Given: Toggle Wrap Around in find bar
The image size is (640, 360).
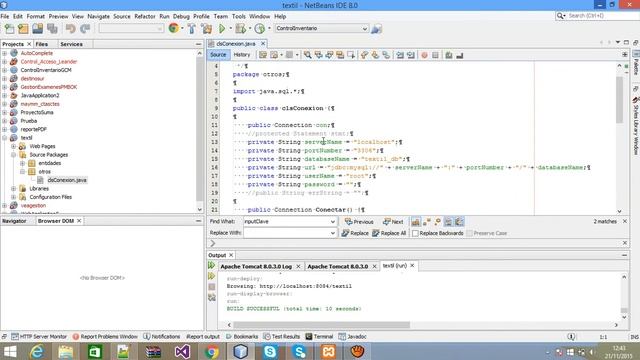Looking at the screenshot, I should (x=459, y=222).
